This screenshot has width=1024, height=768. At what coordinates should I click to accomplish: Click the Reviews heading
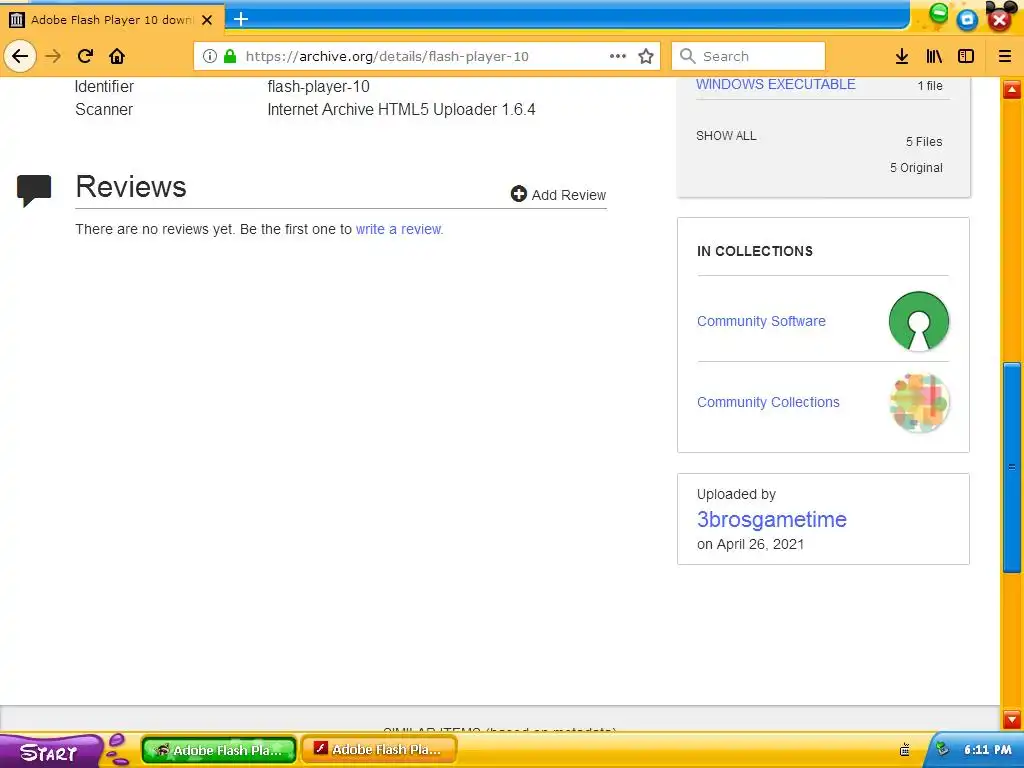tap(131, 187)
